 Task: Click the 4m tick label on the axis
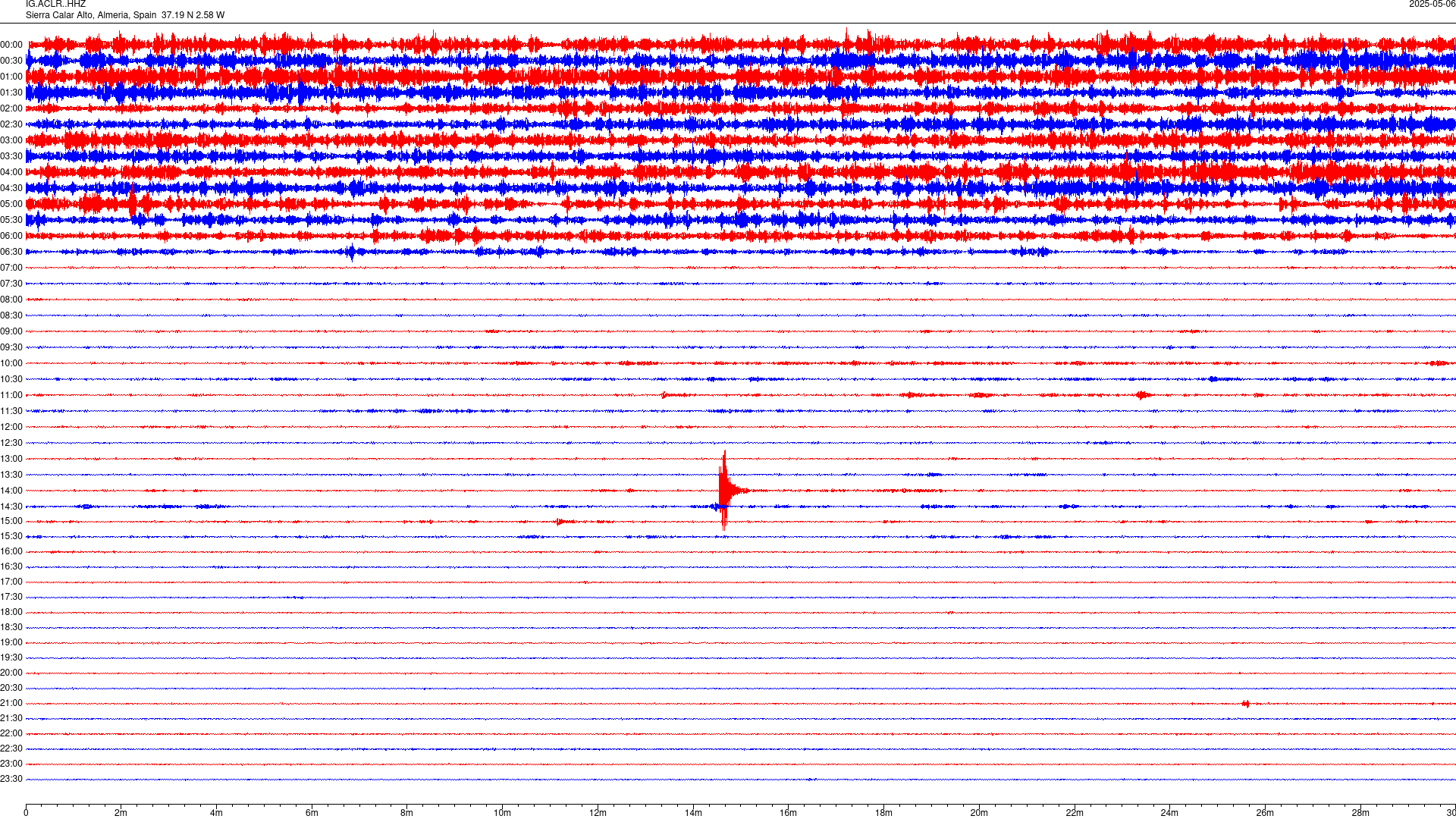(x=216, y=813)
